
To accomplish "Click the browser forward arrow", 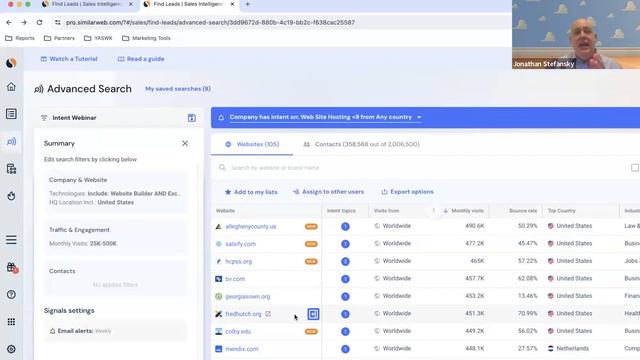I will pyautogui.click(x=24, y=22).
